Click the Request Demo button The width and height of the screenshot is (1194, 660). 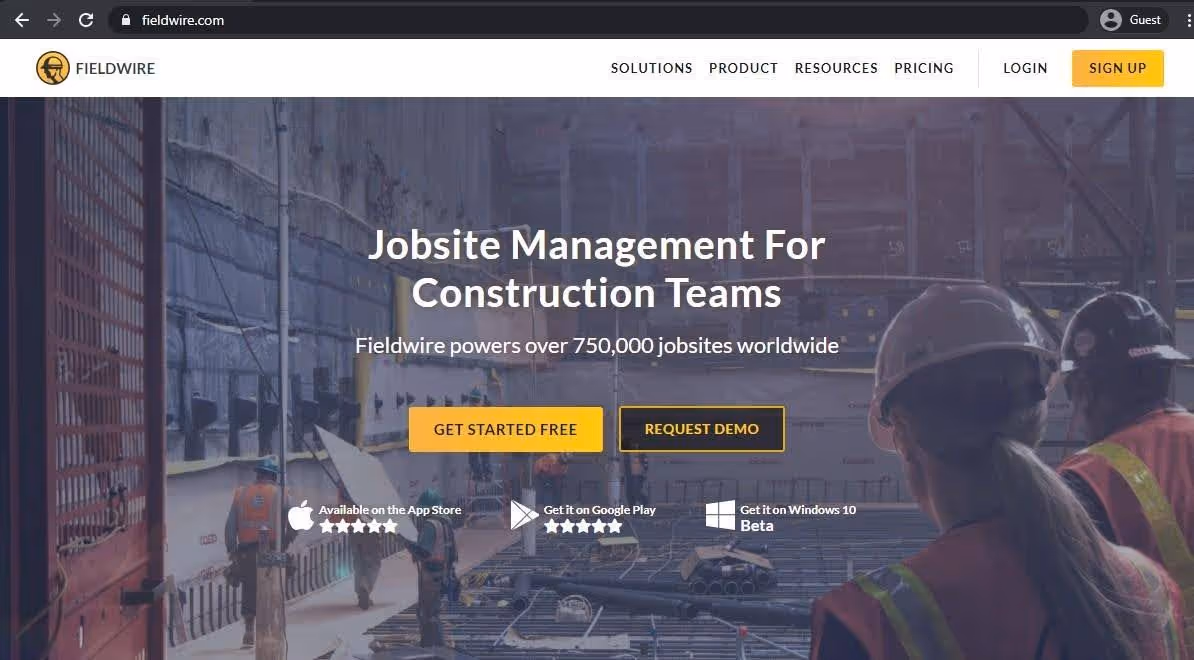point(701,429)
